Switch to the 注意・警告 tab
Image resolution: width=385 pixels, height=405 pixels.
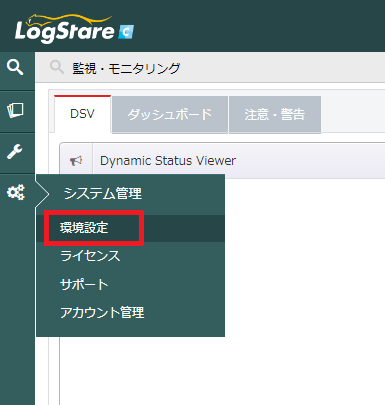(275, 114)
